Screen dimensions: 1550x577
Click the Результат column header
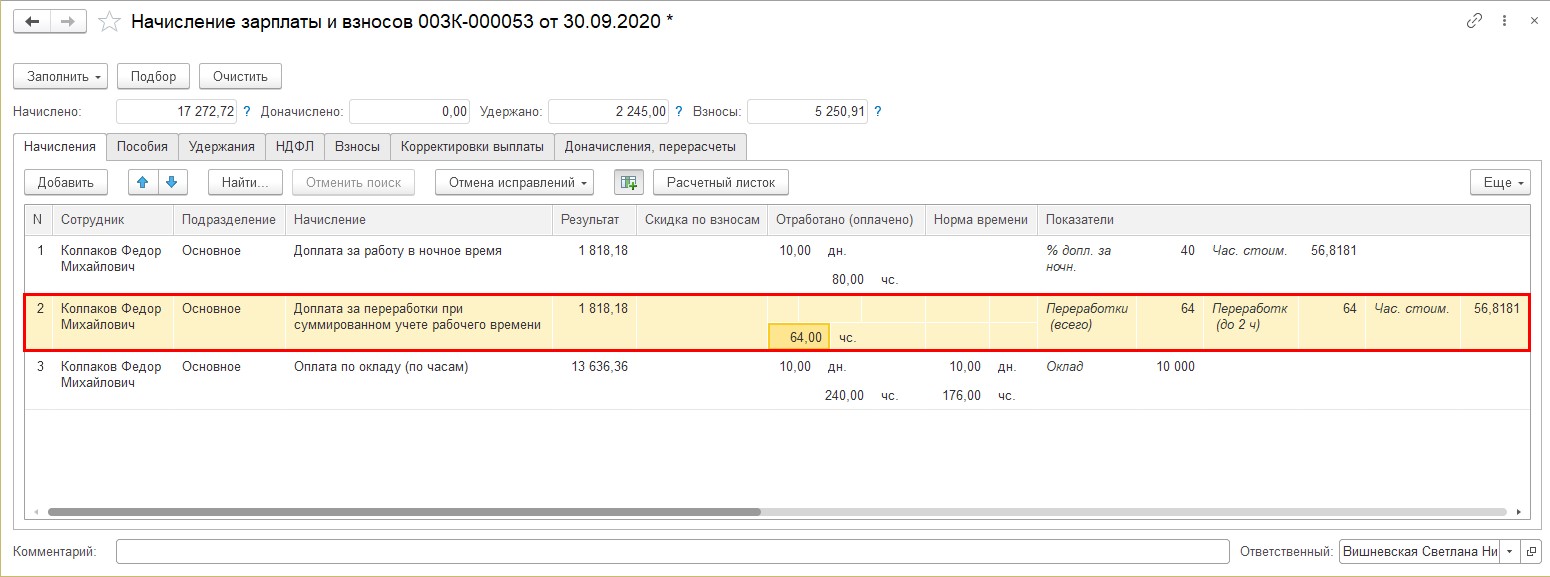click(594, 220)
